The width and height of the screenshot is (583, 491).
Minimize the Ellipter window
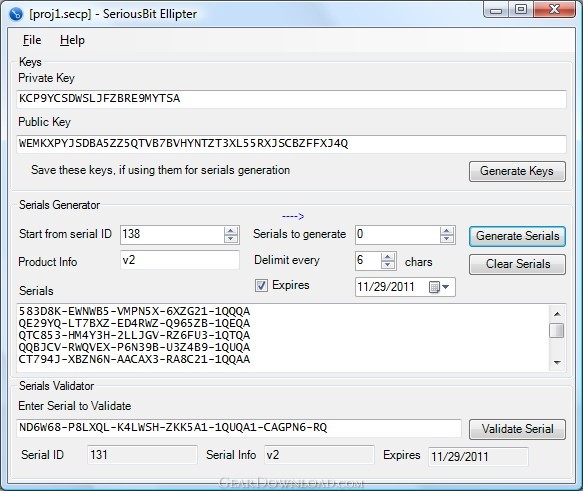[x=496, y=10]
